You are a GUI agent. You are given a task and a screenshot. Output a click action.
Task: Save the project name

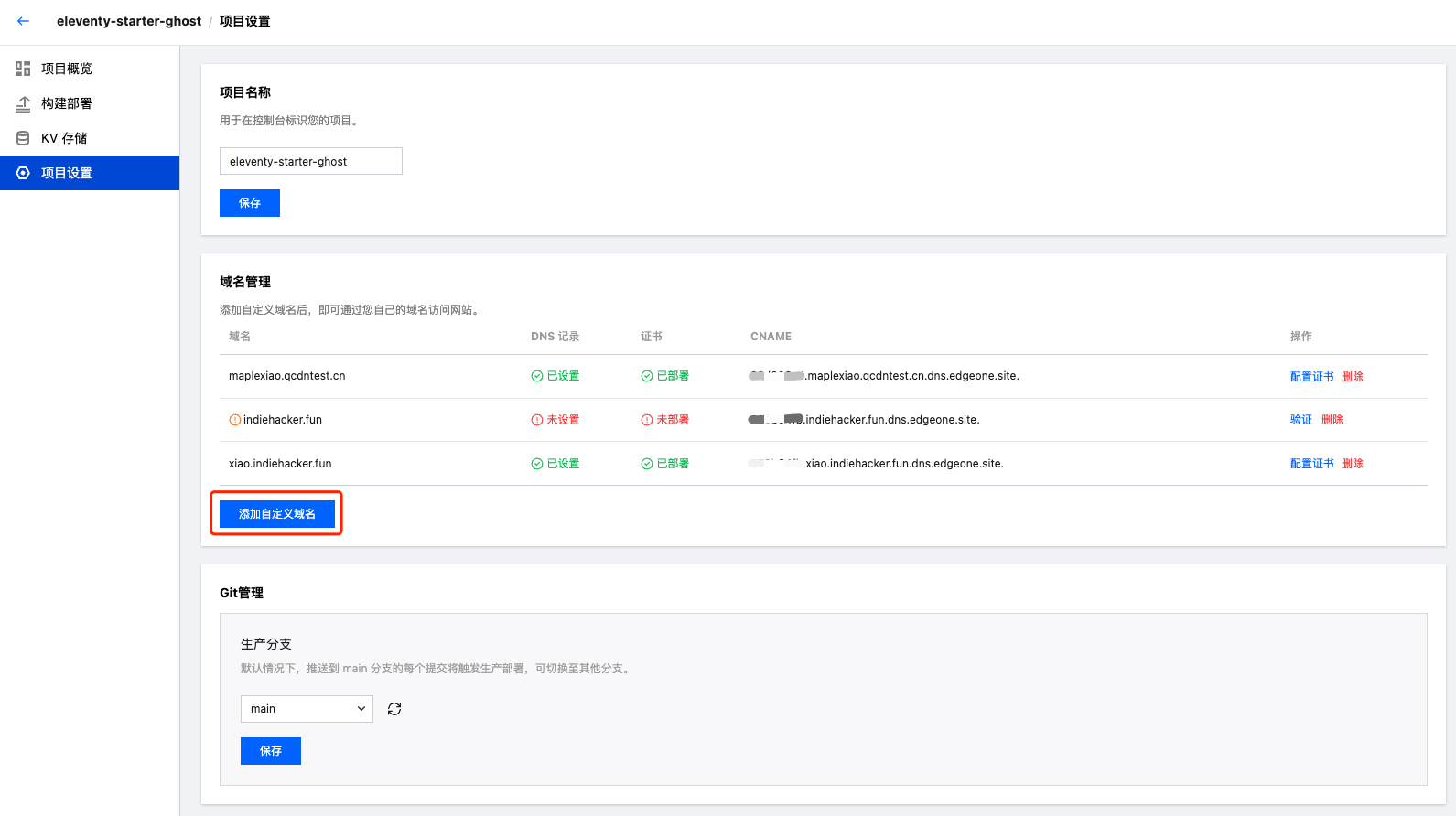pyautogui.click(x=249, y=203)
